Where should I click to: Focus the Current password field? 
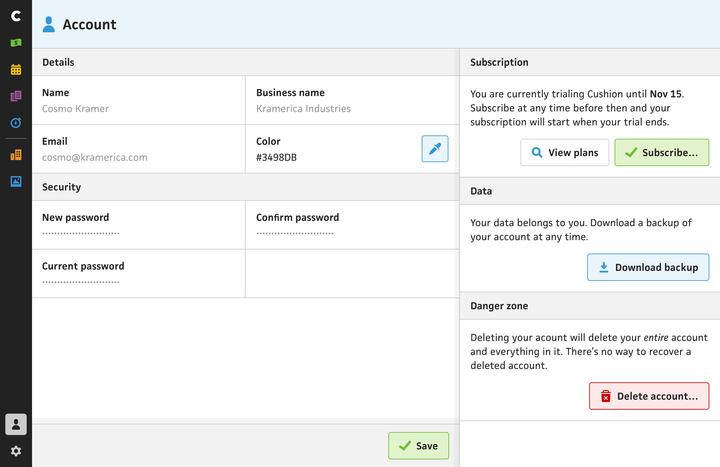coord(139,274)
